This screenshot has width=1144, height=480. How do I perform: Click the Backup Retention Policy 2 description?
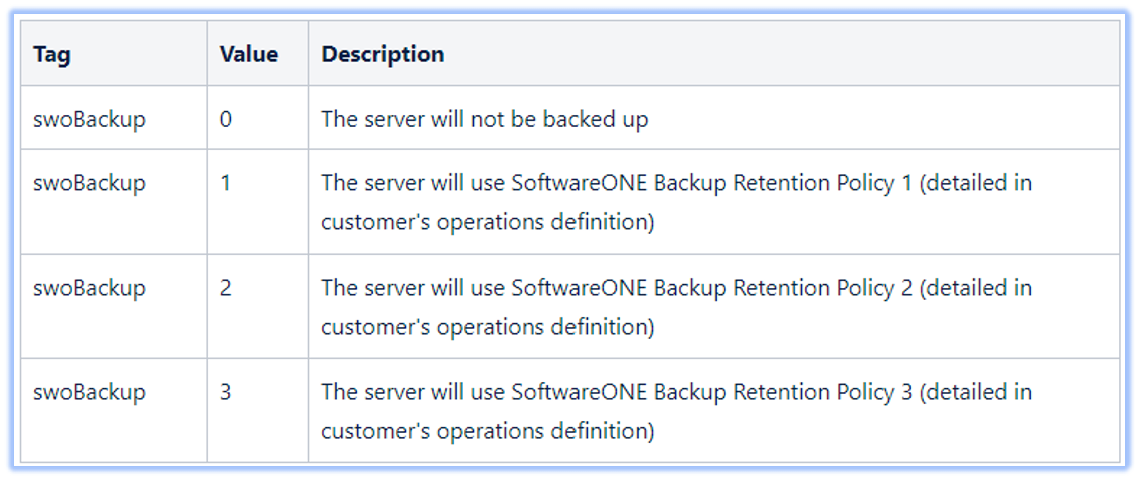click(x=677, y=307)
